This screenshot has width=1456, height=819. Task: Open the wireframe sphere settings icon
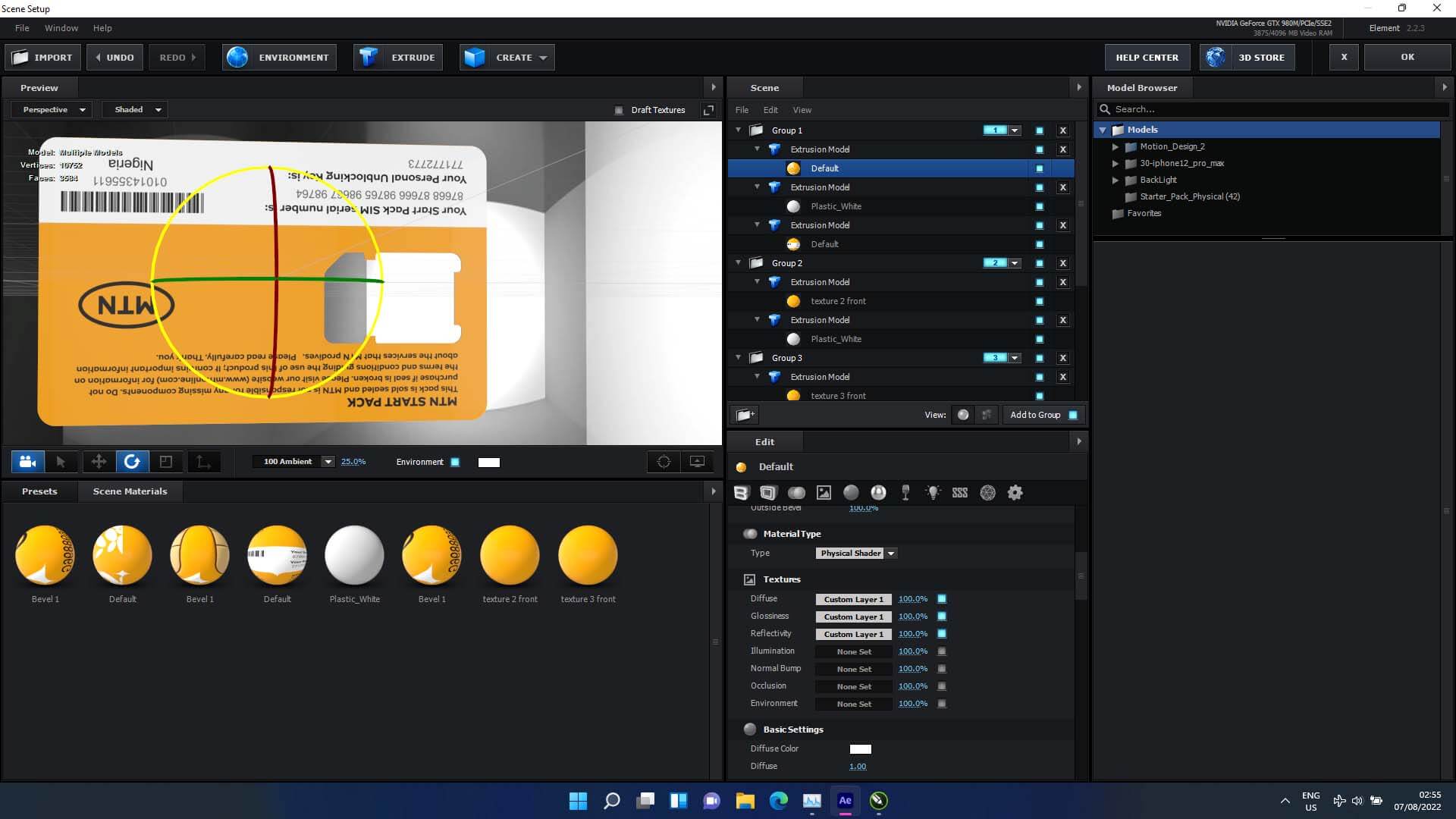point(987,493)
